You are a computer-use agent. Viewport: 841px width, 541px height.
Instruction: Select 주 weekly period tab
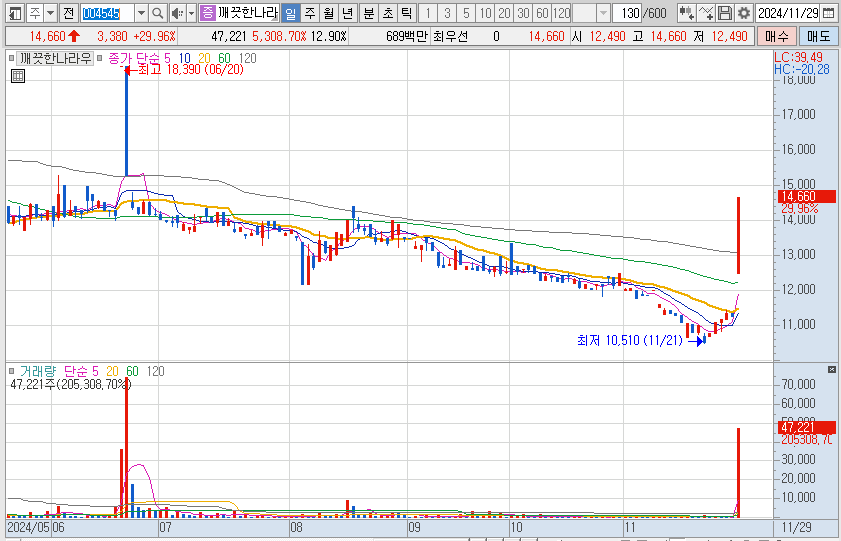[x=309, y=13]
